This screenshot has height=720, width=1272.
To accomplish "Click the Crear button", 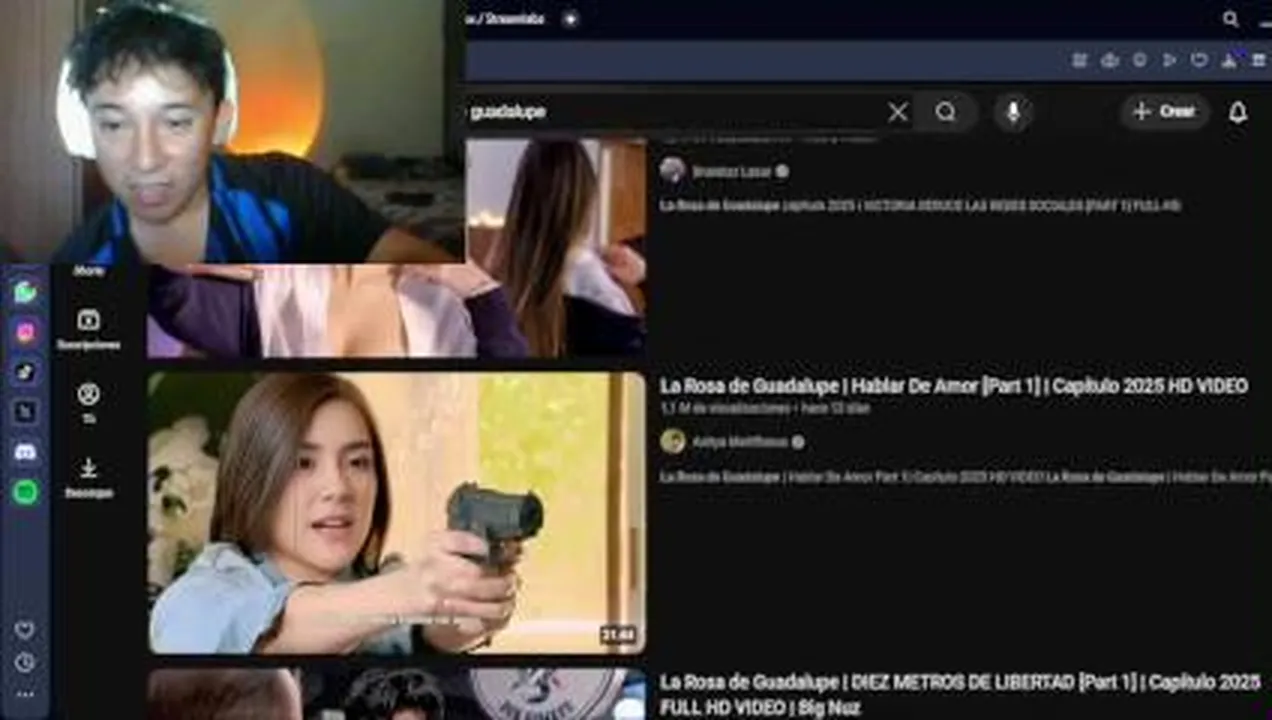I will coord(1164,112).
